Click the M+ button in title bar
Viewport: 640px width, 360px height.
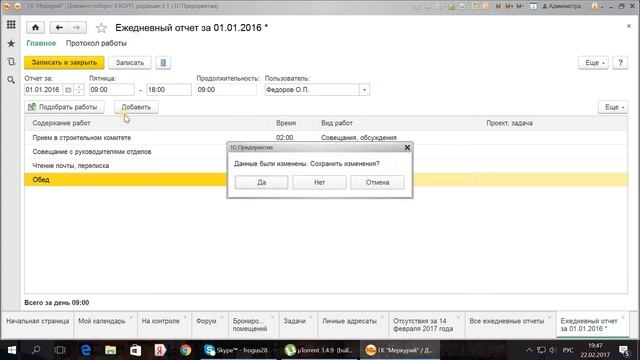(509, 6)
